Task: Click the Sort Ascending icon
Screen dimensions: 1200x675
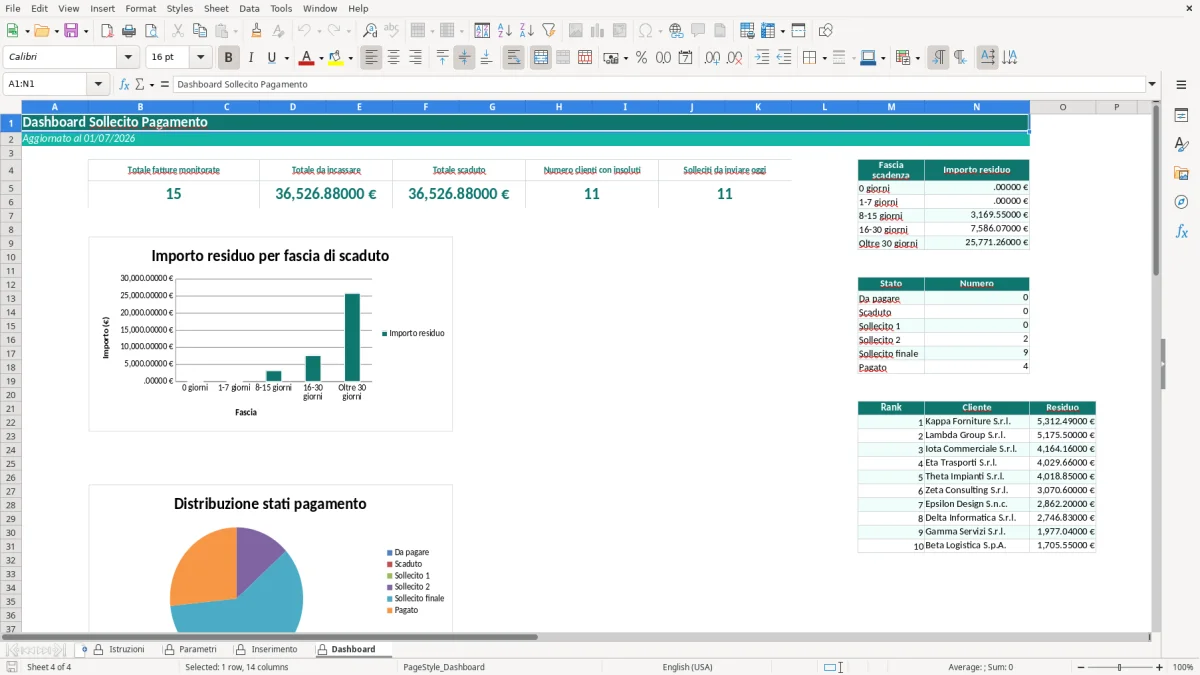Action: 505,31
